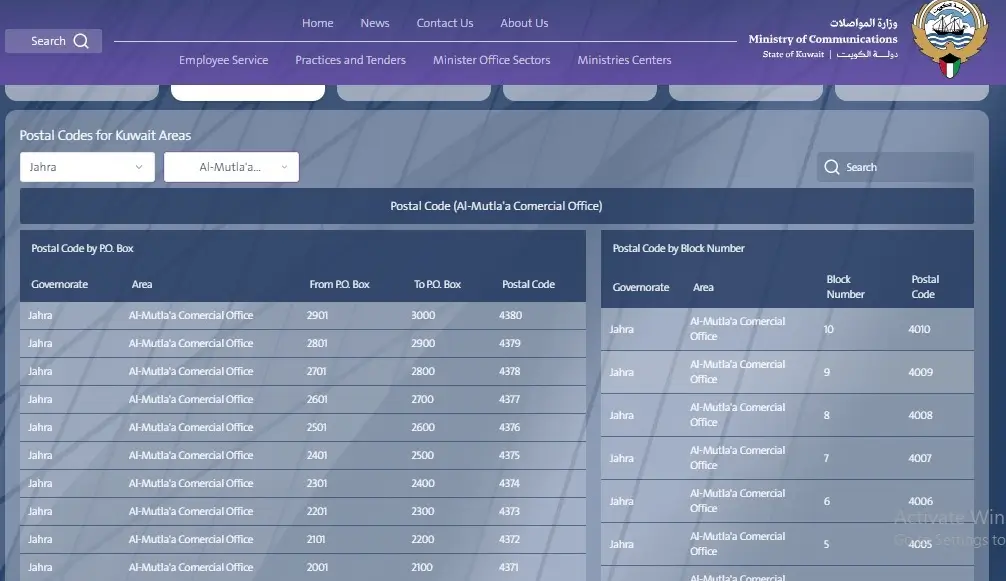Click the Ministry of Communications title text

[822, 39]
